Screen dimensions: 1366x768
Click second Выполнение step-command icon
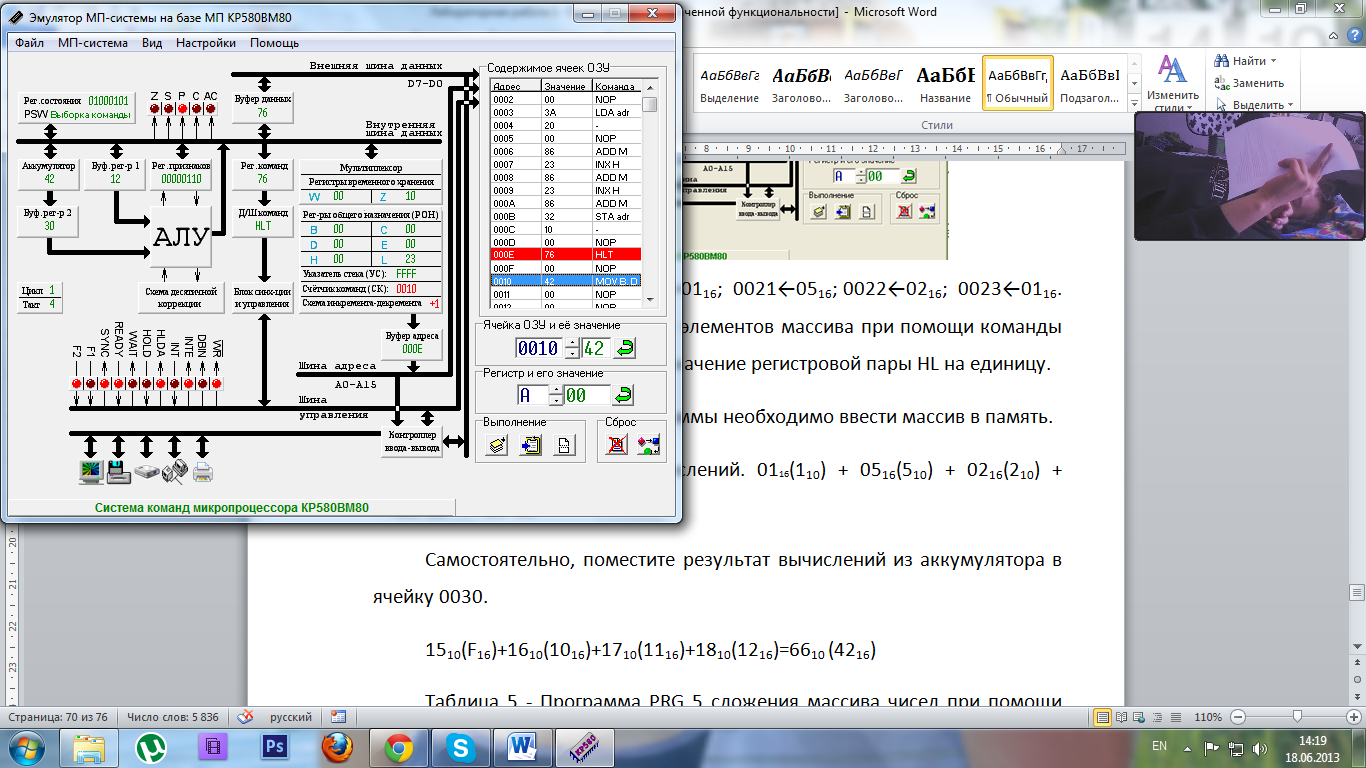(531, 446)
